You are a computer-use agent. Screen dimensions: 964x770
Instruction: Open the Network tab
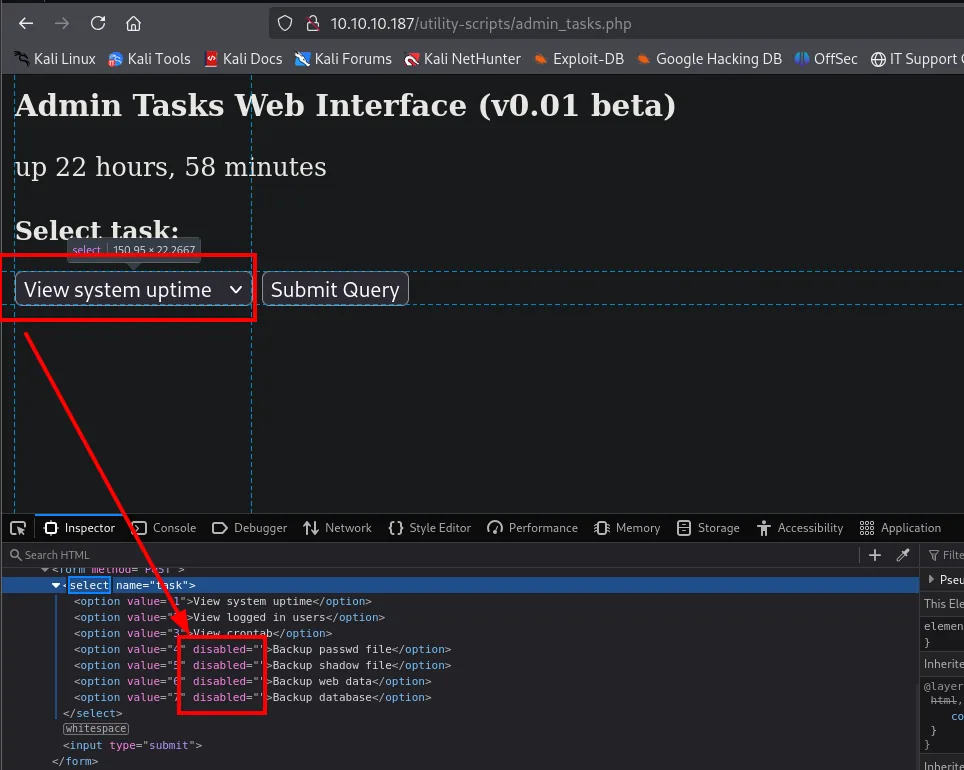tap(338, 528)
